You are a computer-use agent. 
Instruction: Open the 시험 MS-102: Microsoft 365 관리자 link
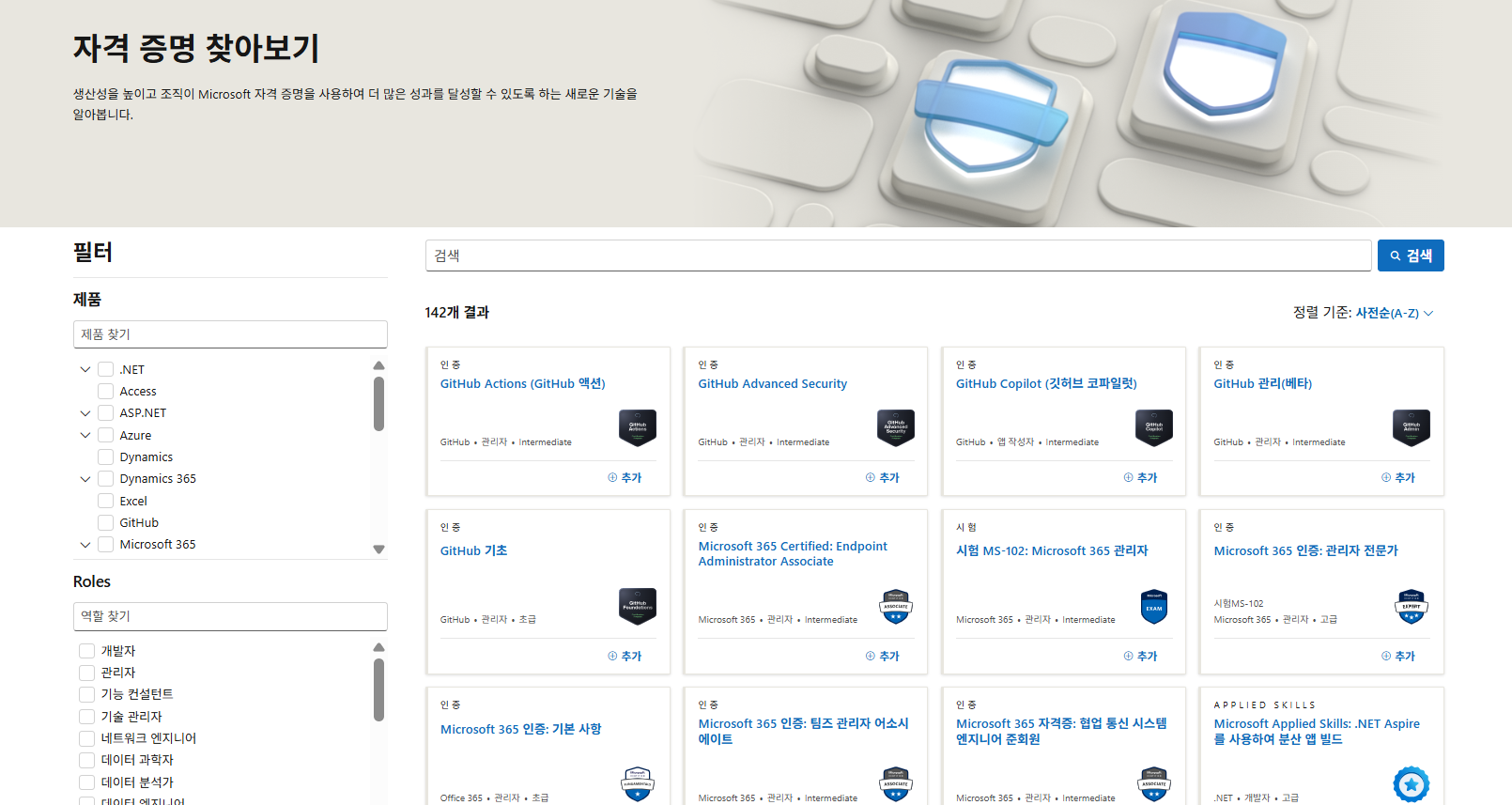(1052, 550)
